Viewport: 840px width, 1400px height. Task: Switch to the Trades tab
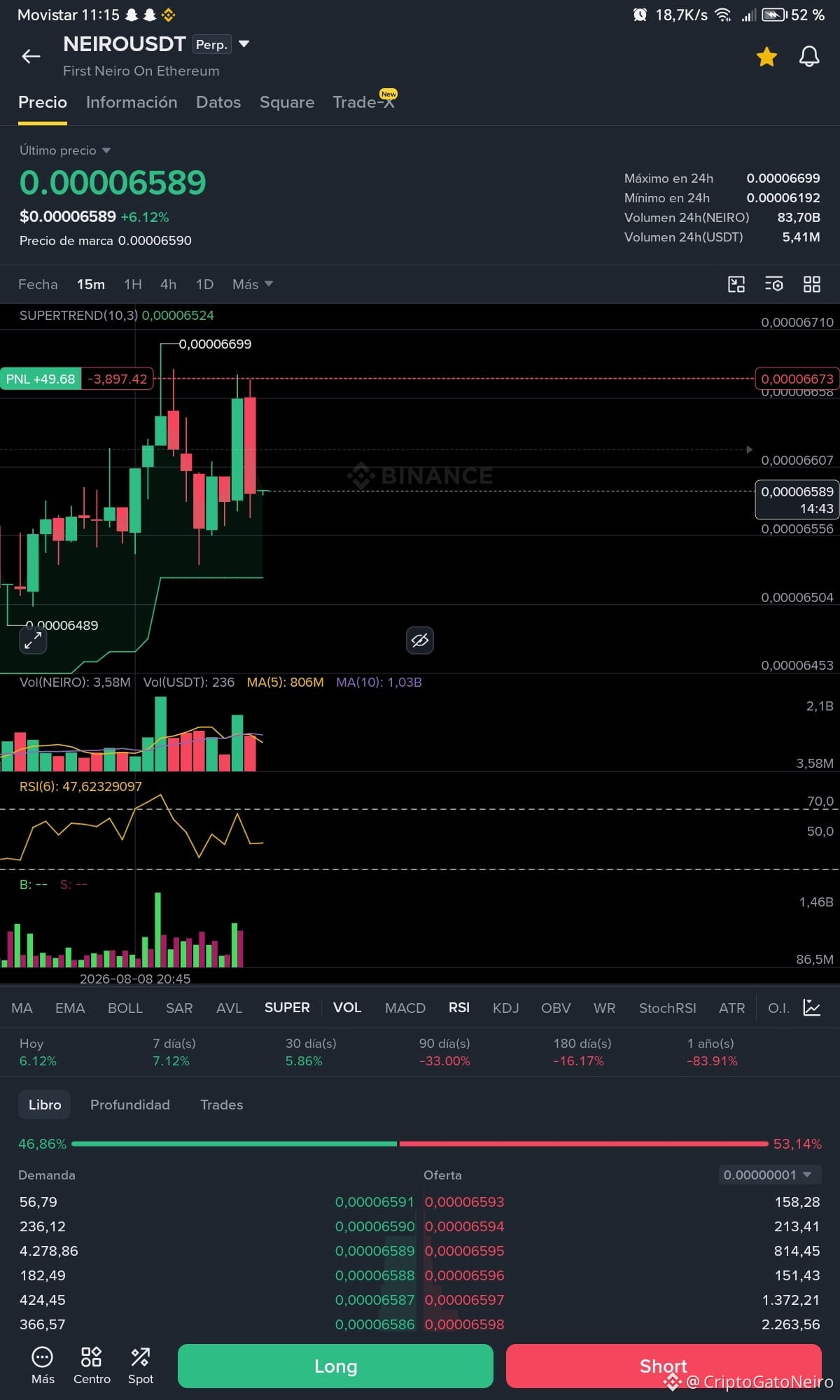pyautogui.click(x=222, y=1105)
